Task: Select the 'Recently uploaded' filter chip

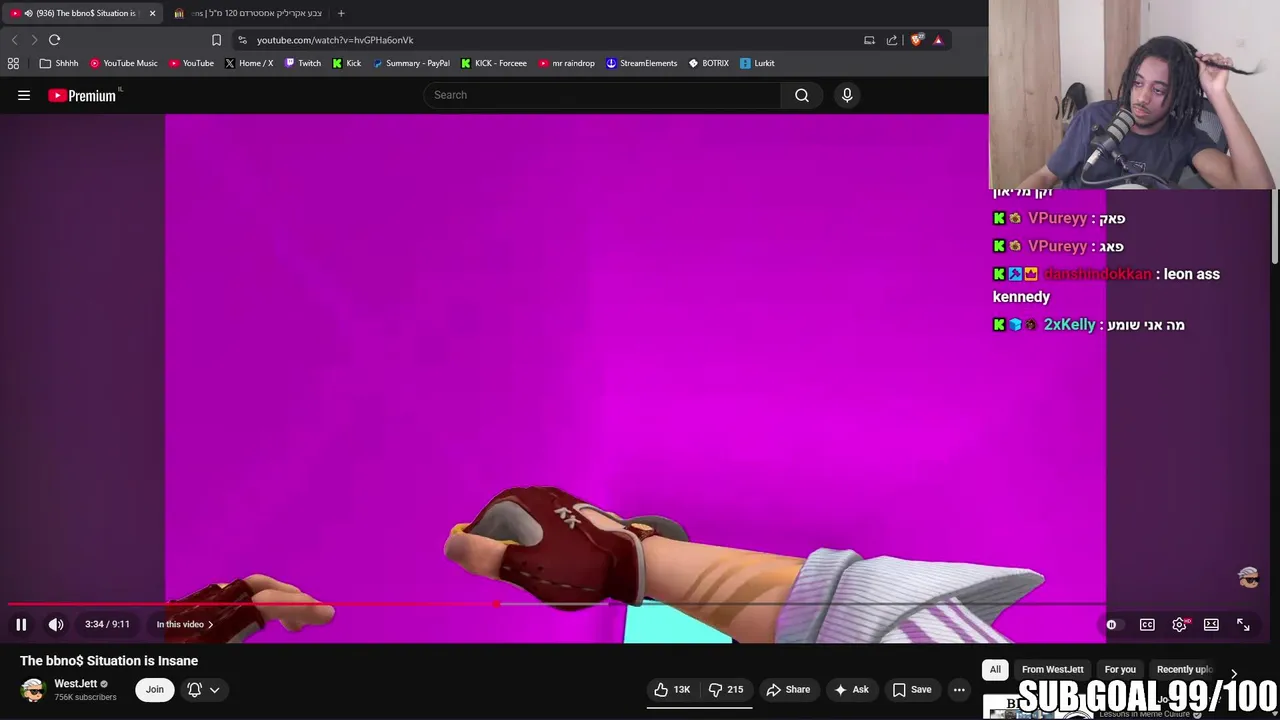Action: (x=1184, y=669)
